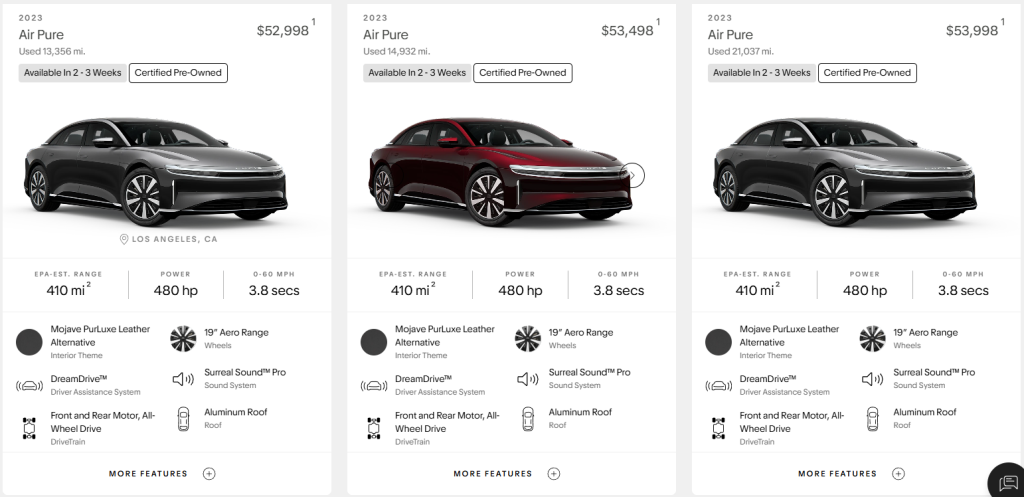Select Mojave interior color swatch, third card
This screenshot has width=1024, height=497.
coord(718,342)
